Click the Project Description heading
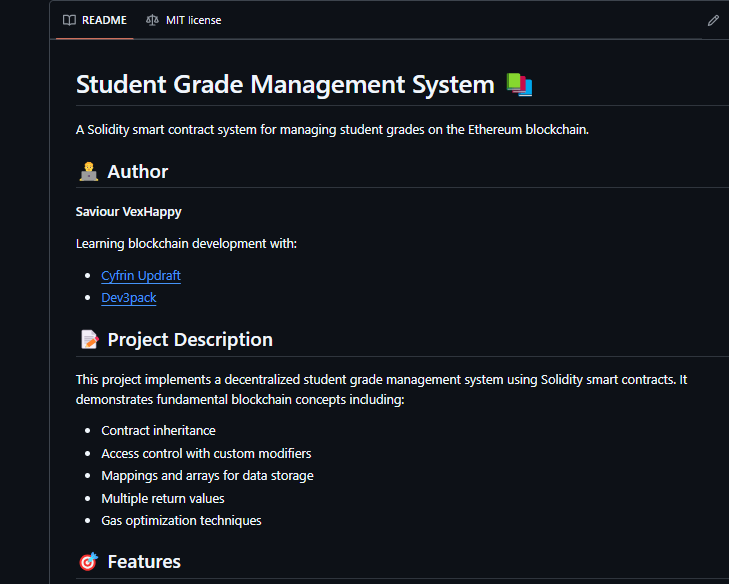 click(x=190, y=340)
